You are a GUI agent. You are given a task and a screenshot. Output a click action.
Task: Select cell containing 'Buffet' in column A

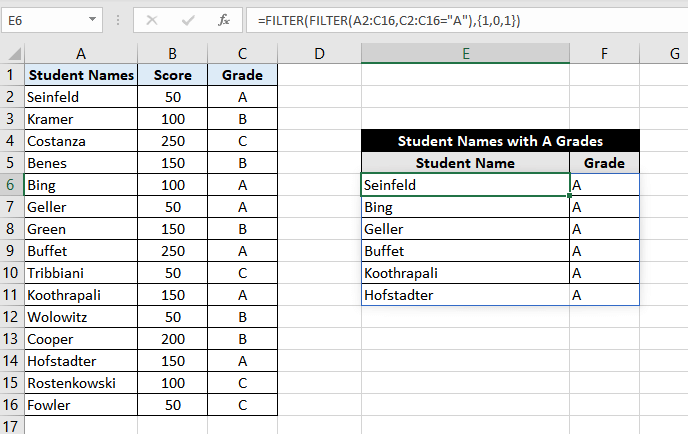coord(81,251)
